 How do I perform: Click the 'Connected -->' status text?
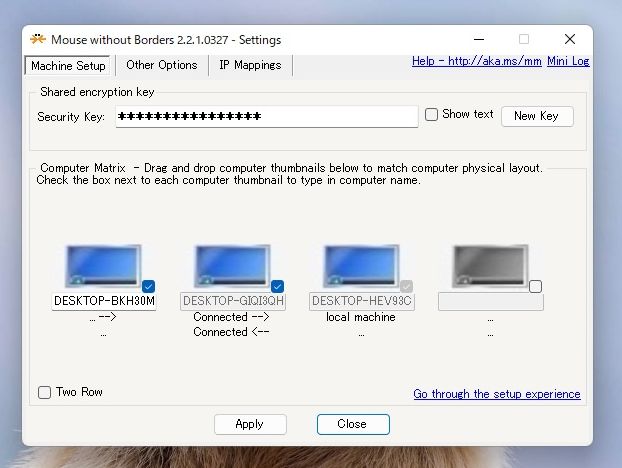(x=231, y=317)
